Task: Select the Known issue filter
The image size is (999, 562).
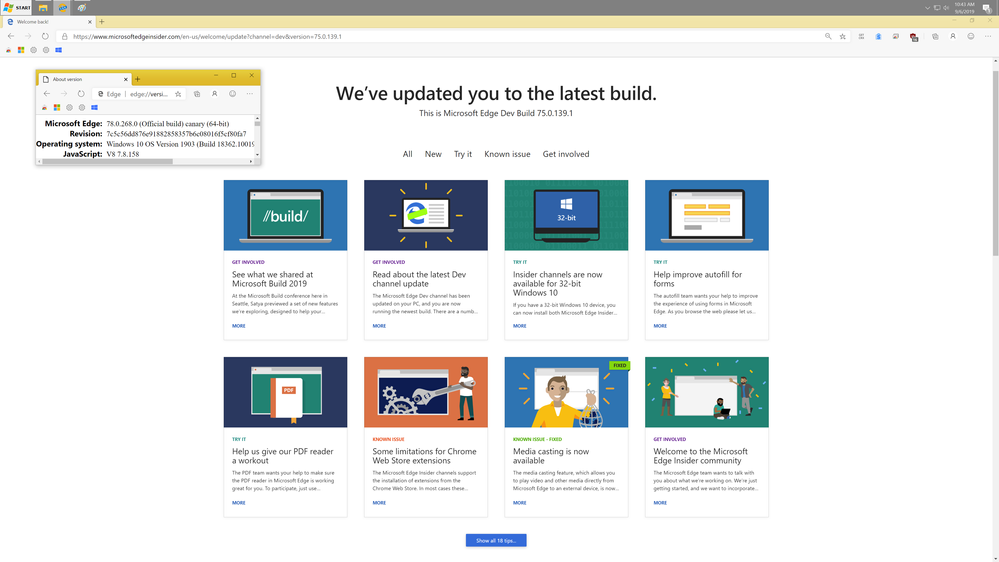Action: coord(507,154)
